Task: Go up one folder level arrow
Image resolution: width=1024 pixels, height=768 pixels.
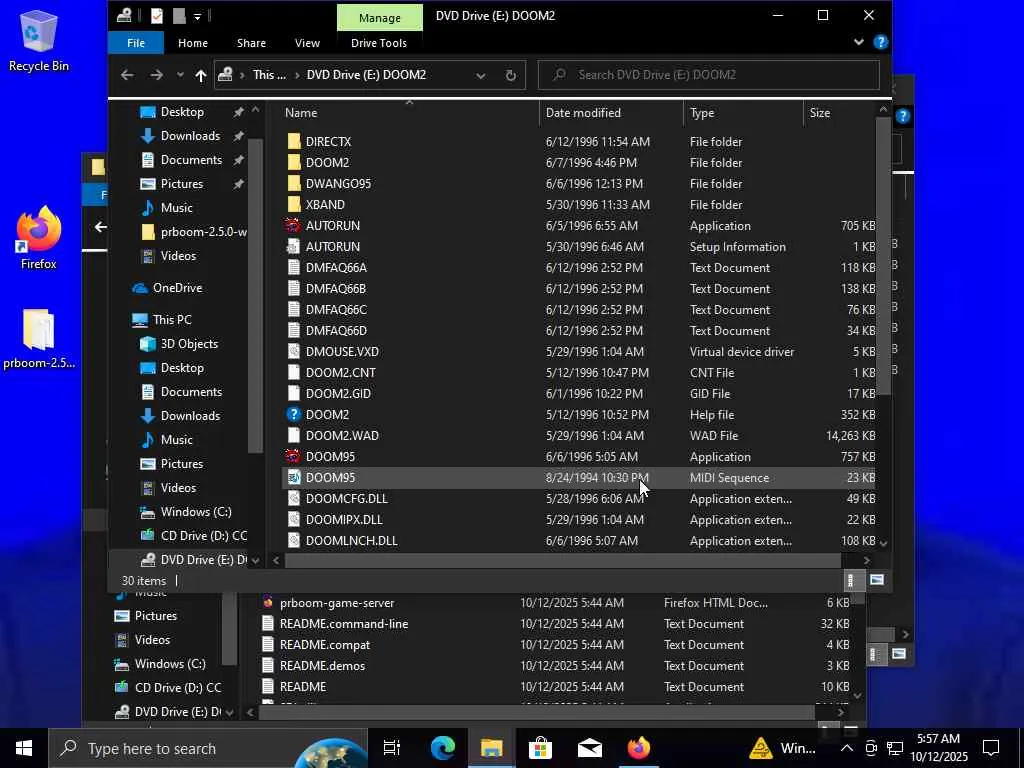Action: pyautogui.click(x=200, y=75)
